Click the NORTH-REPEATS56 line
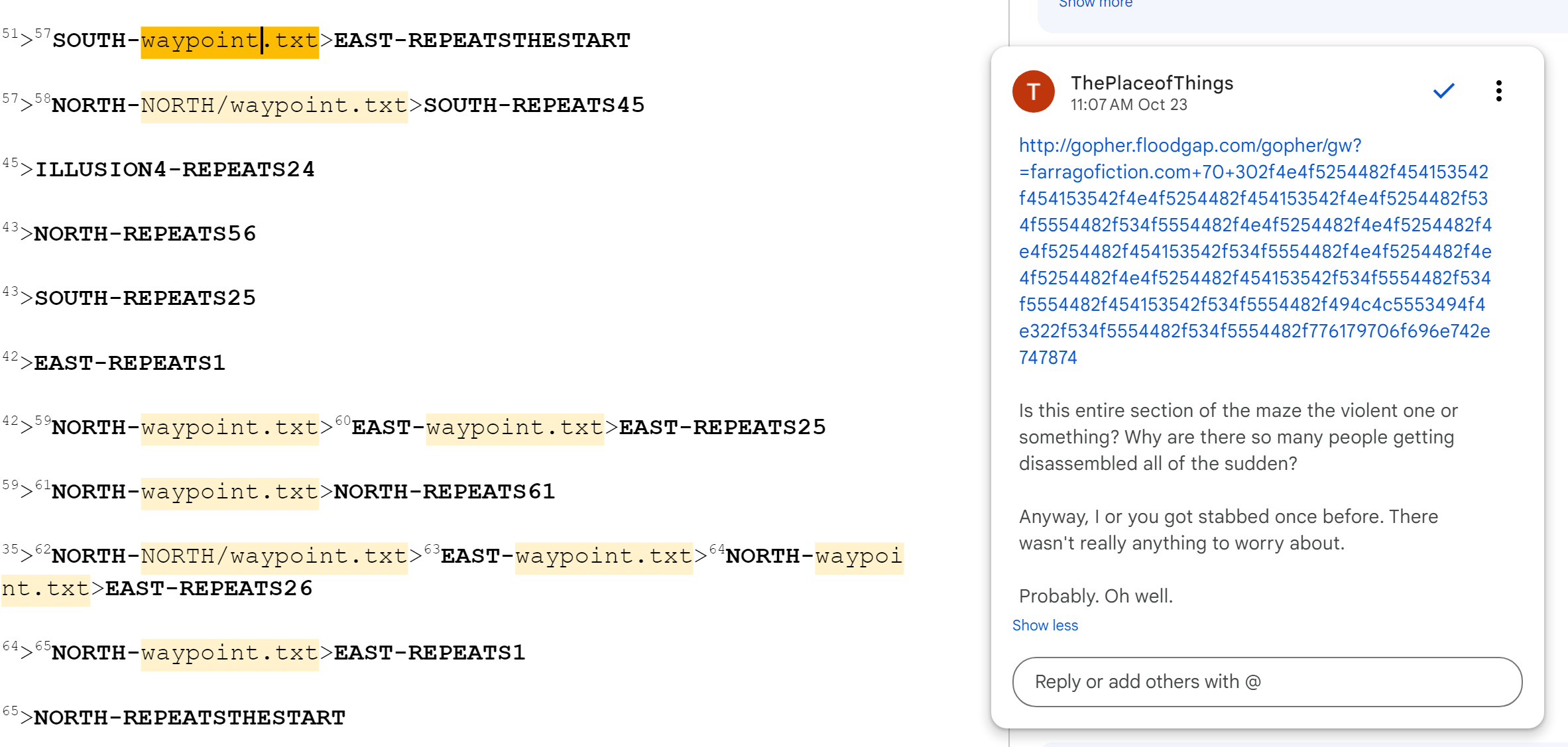 tap(145, 234)
